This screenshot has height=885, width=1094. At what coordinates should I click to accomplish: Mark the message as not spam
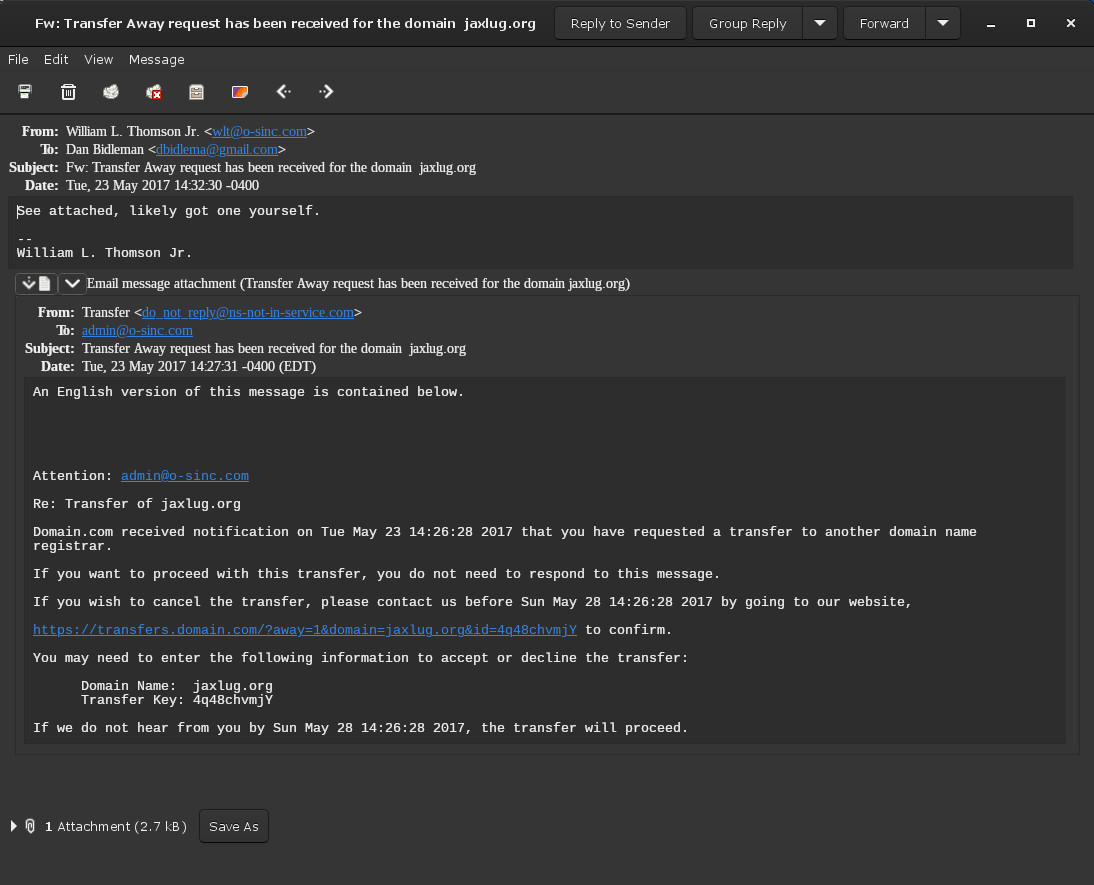[x=154, y=91]
